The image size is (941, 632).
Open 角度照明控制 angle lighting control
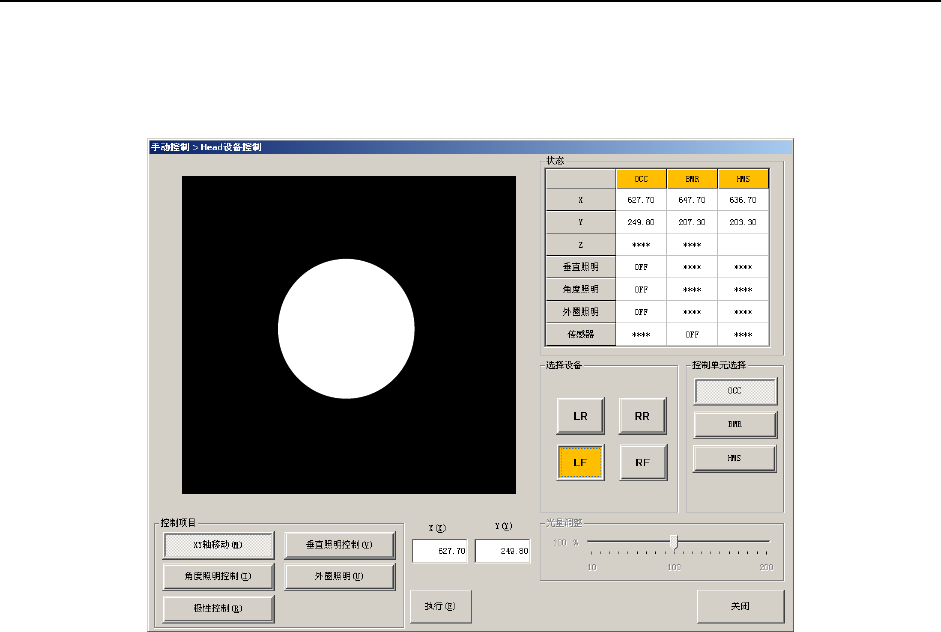tap(218, 576)
